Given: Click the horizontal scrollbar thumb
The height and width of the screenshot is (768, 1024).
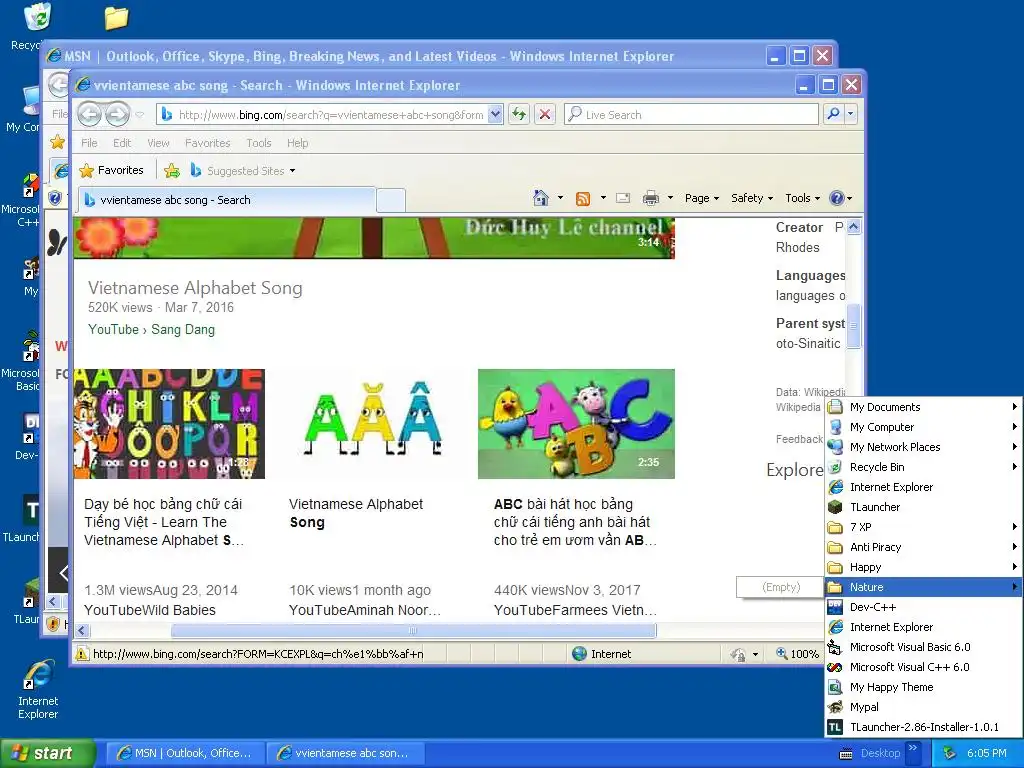Looking at the screenshot, I should (413, 631).
